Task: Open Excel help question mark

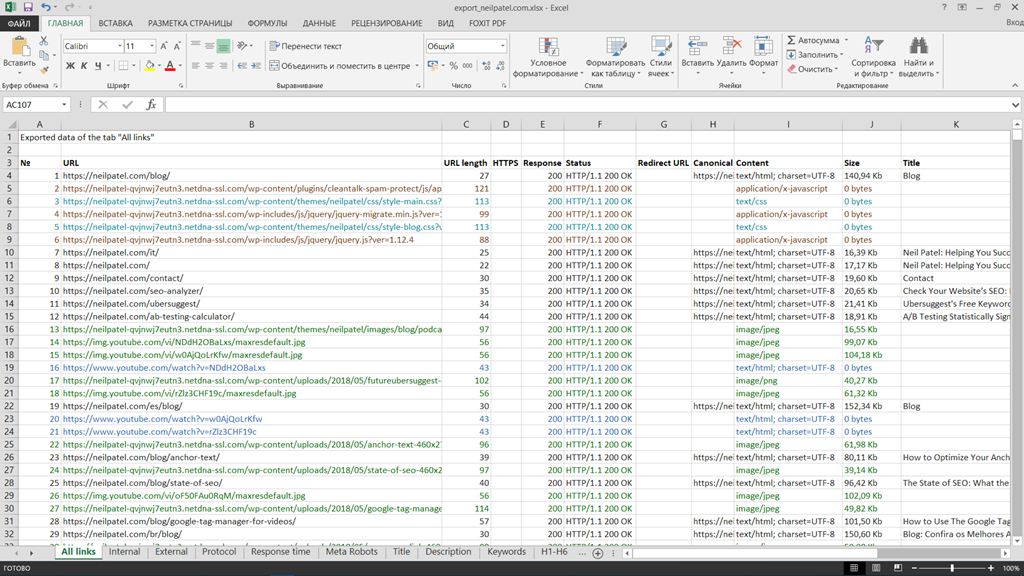Action: (944, 7)
